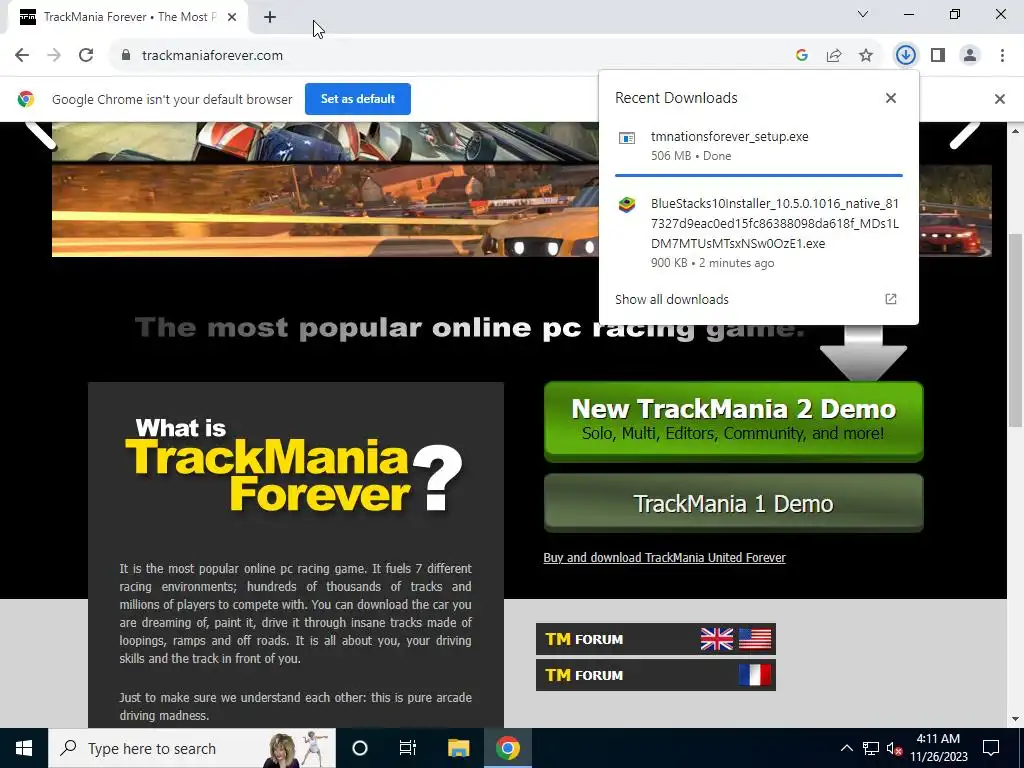The width and height of the screenshot is (1024, 768).
Task: Click the vertical page scrollbar thumb
Action: pos(1016,330)
